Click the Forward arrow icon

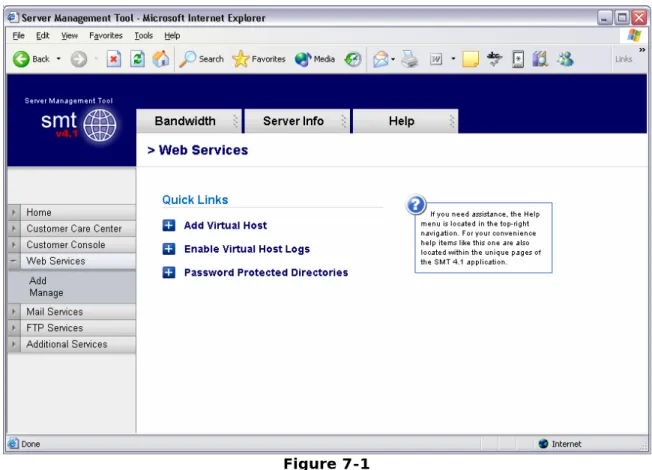tap(79, 59)
